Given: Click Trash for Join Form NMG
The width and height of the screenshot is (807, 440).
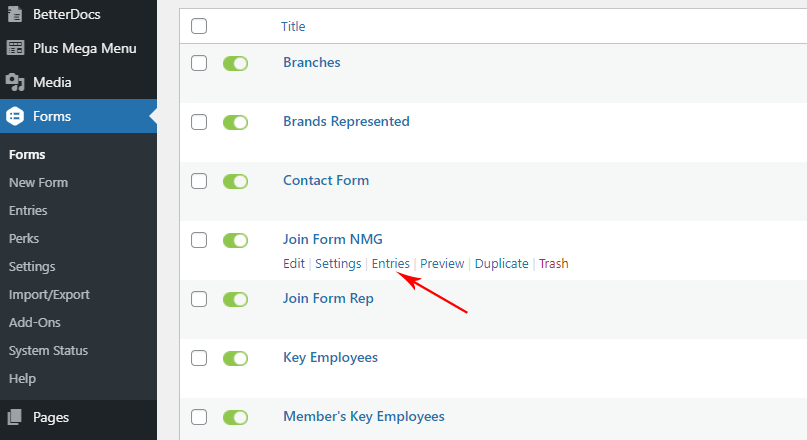Looking at the screenshot, I should (554, 263).
